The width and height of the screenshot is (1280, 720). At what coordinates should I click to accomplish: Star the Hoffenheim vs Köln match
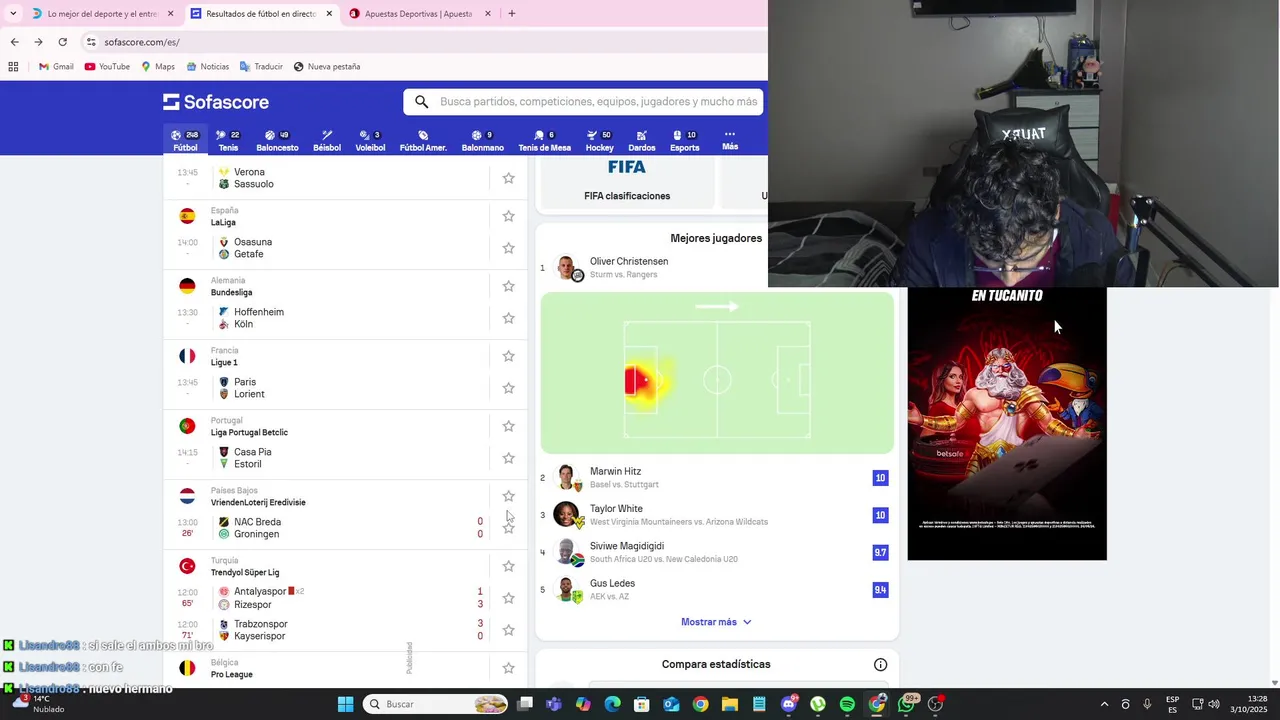[508, 318]
